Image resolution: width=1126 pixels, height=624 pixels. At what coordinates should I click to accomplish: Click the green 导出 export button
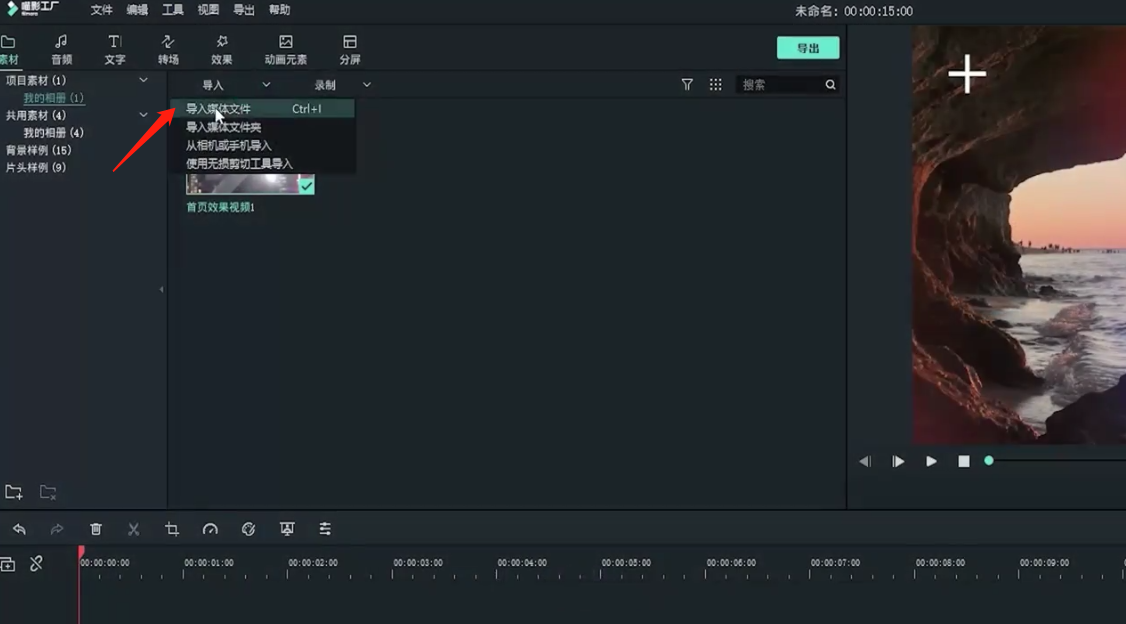tap(808, 48)
